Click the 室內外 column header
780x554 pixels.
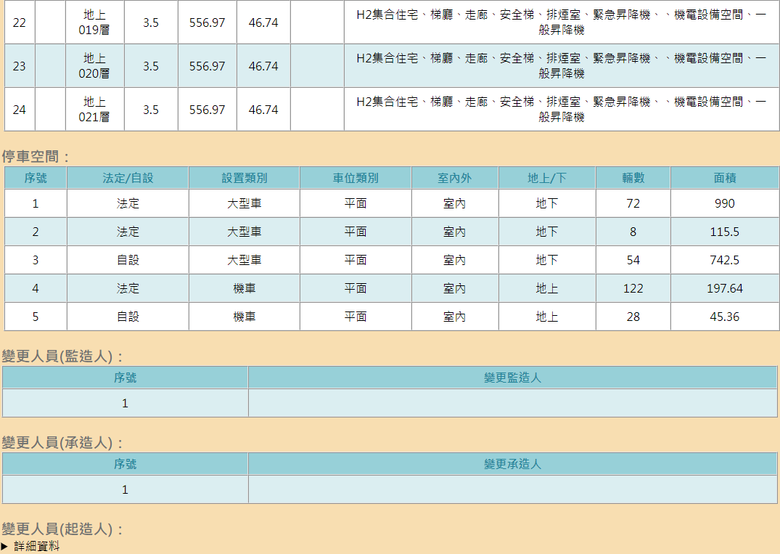455,178
